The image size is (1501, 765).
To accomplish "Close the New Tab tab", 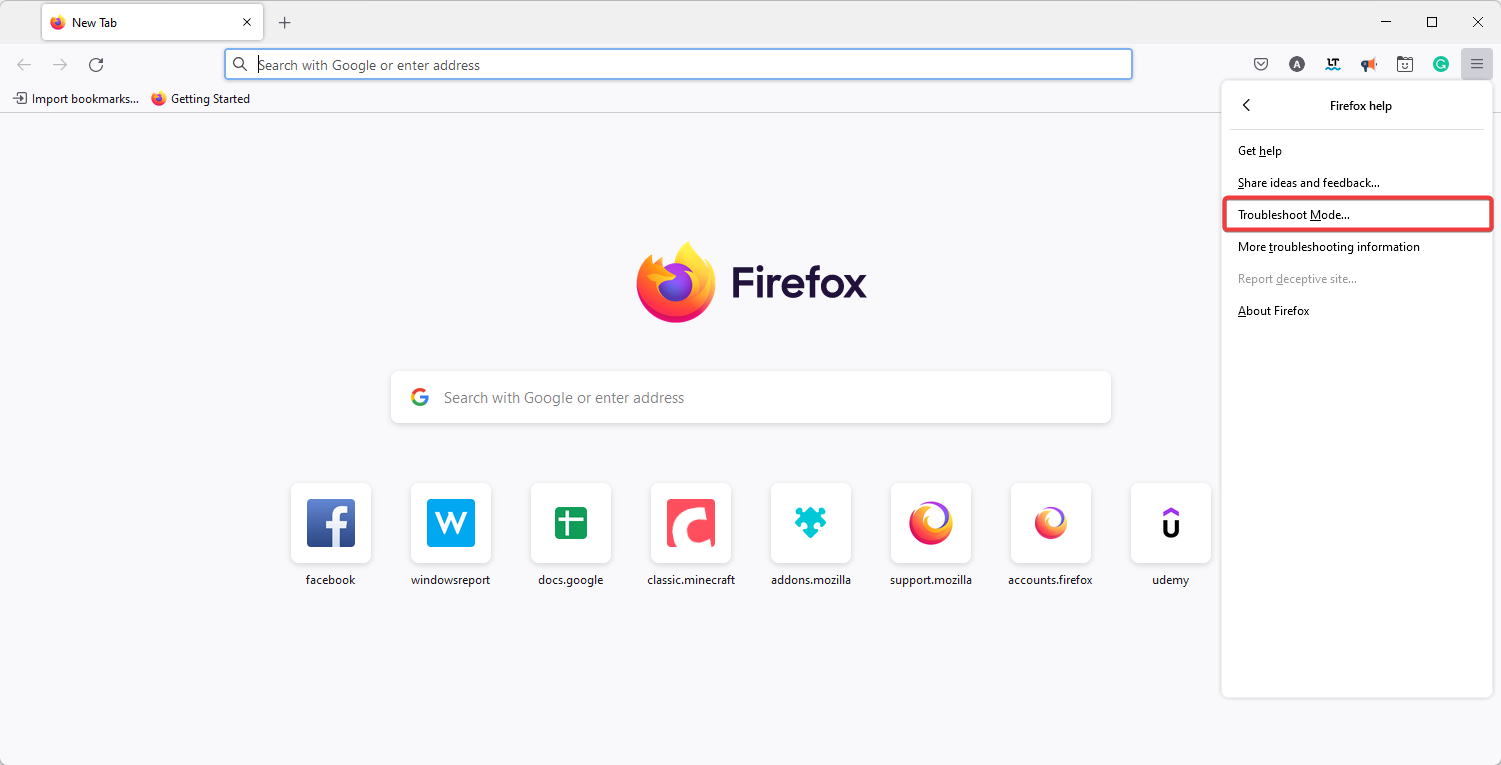I will (x=247, y=22).
